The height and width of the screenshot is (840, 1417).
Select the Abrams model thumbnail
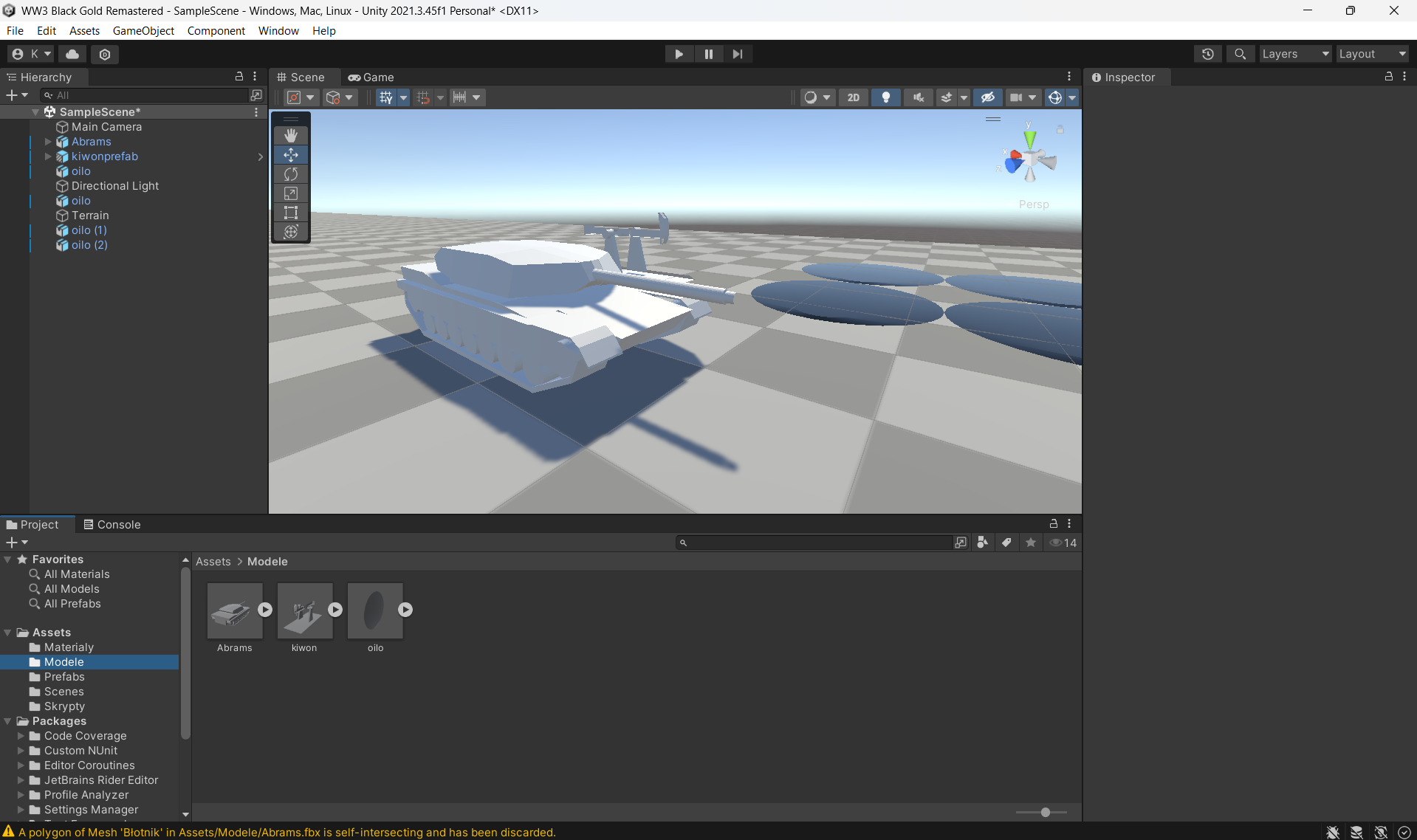pyautogui.click(x=235, y=610)
